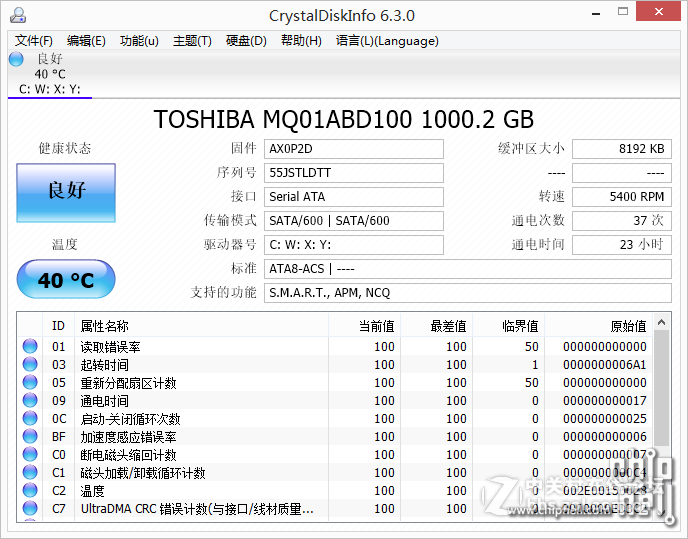
Task: Select the 磁头加载/卸载循环计数 attribute row
Action: [335, 472]
